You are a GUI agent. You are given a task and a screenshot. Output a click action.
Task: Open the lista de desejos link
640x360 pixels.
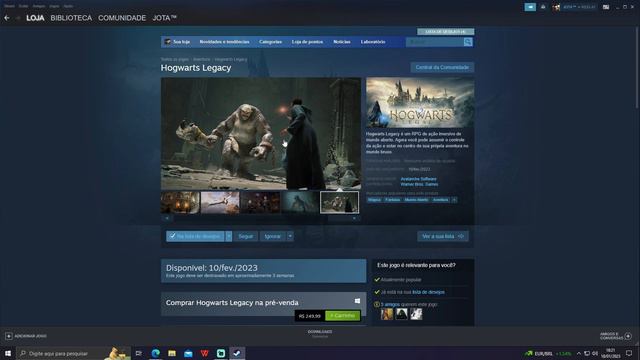coord(428,292)
